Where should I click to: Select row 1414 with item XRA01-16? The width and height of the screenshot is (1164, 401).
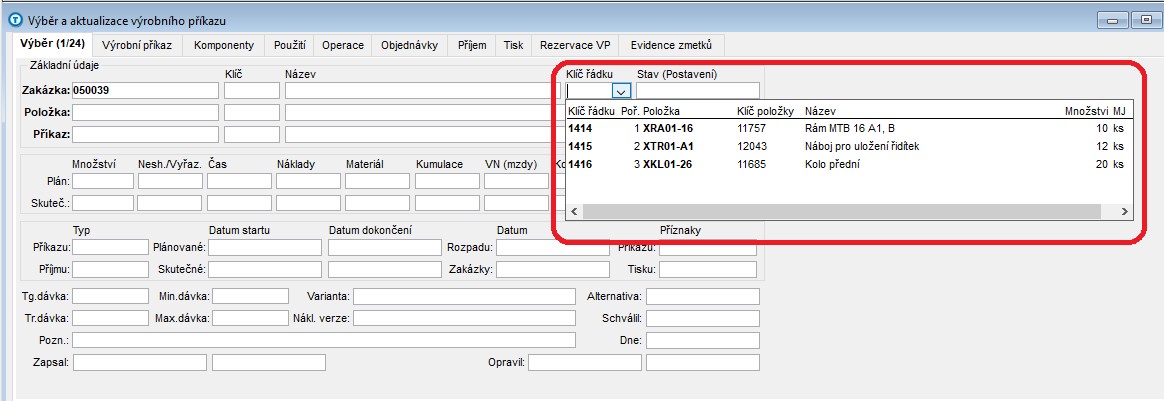click(x=849, y=128)
